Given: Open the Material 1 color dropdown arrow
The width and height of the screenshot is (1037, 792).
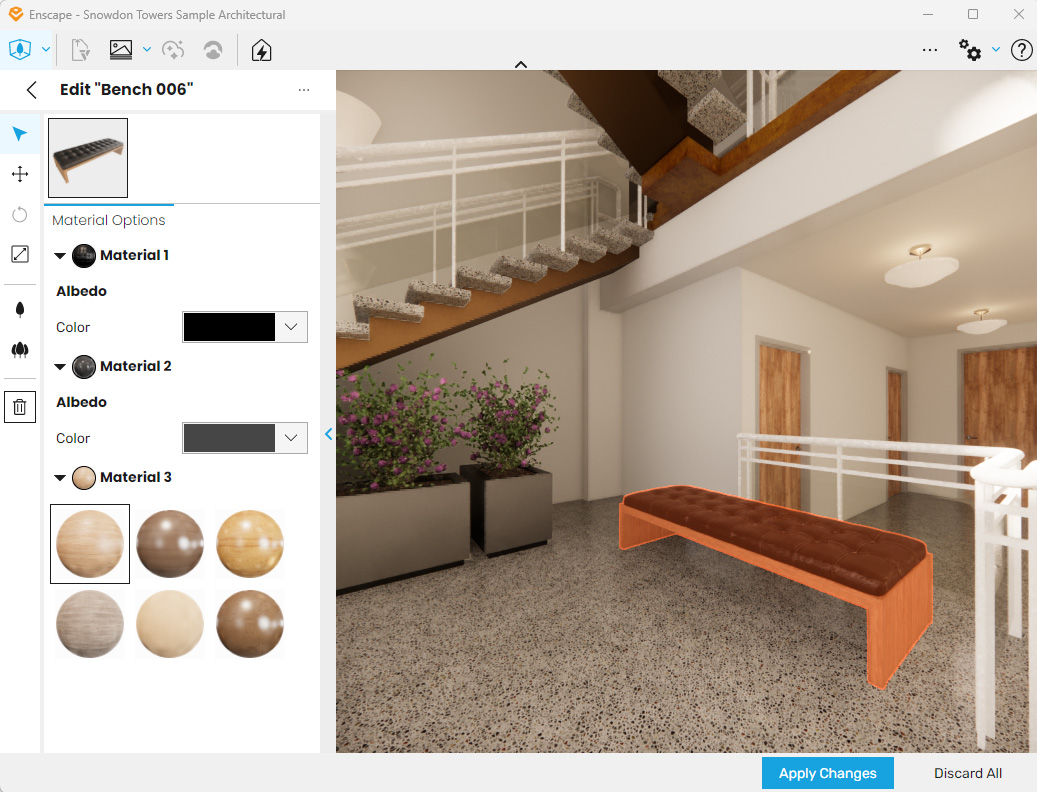Looking at the screenshot, I should [x=291, y=327].
